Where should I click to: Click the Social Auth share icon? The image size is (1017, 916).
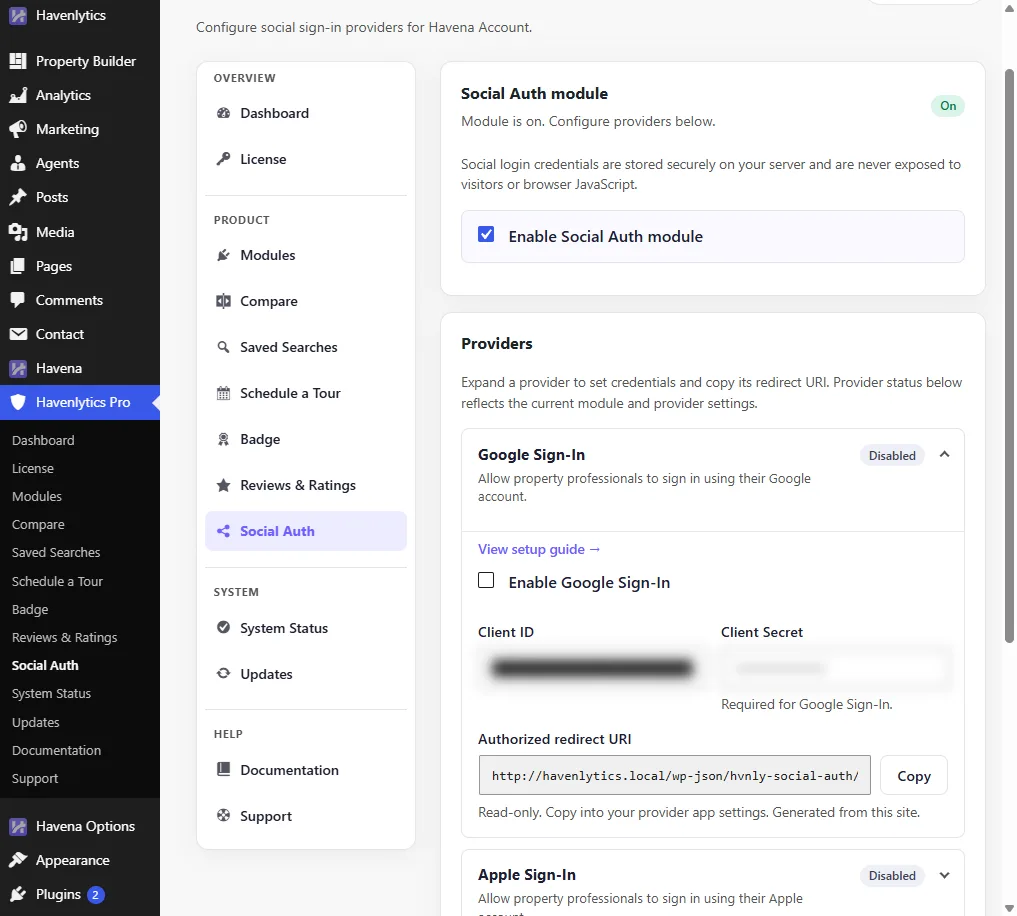click(x=223, y=531)
